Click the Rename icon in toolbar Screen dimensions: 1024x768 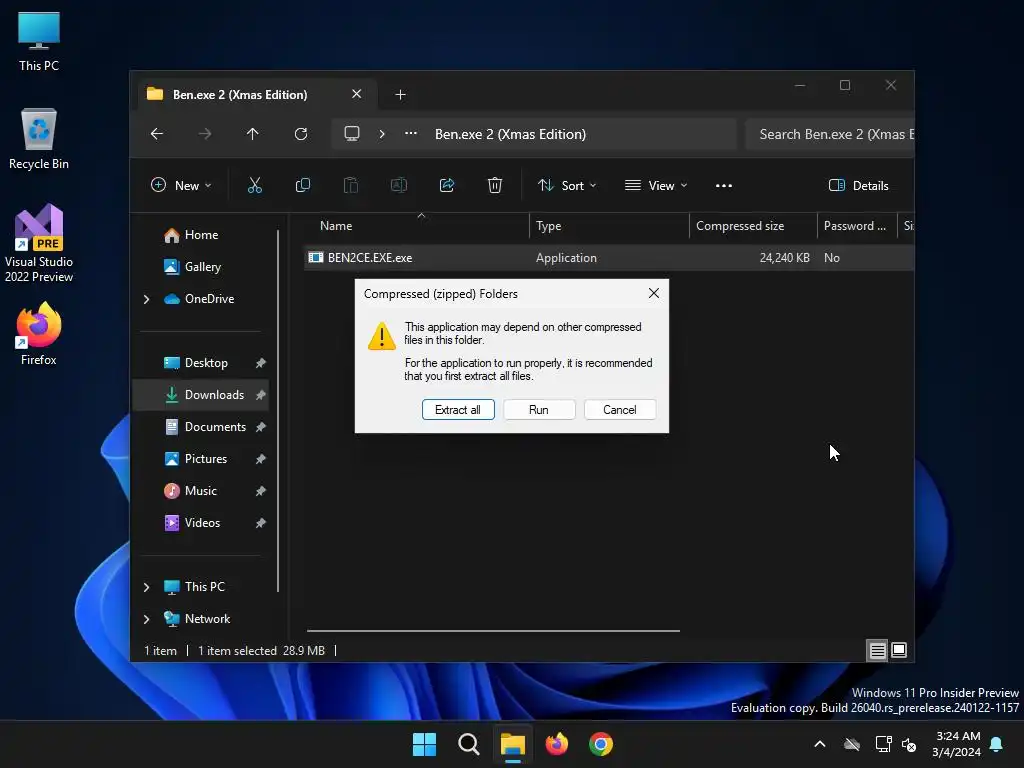click(398, 185)
